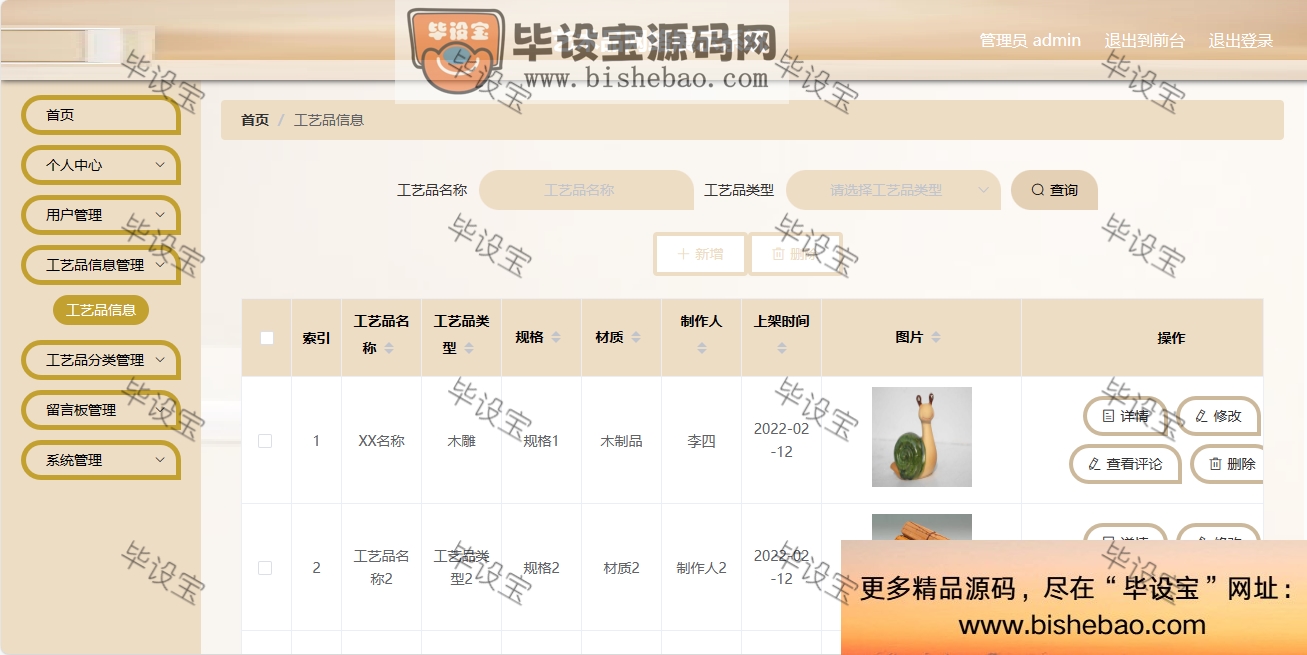Check the checkbox for row 2
Viewport: 1307px width, 655px height.
[x=265, y=568]
